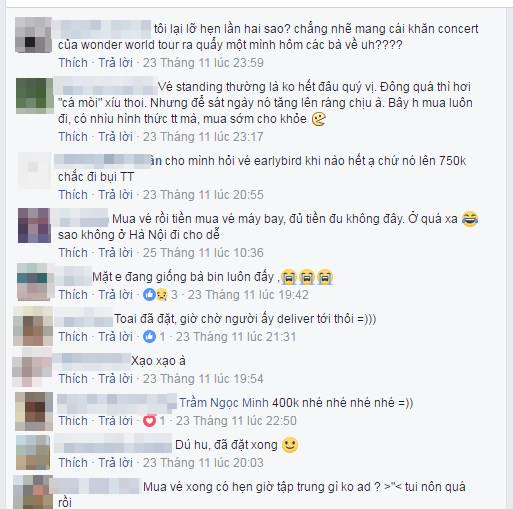Like the Dú hu, đã đặt xong comment
Image resolution: width=513 pixels, height=509 pixels.
(73, 463)
